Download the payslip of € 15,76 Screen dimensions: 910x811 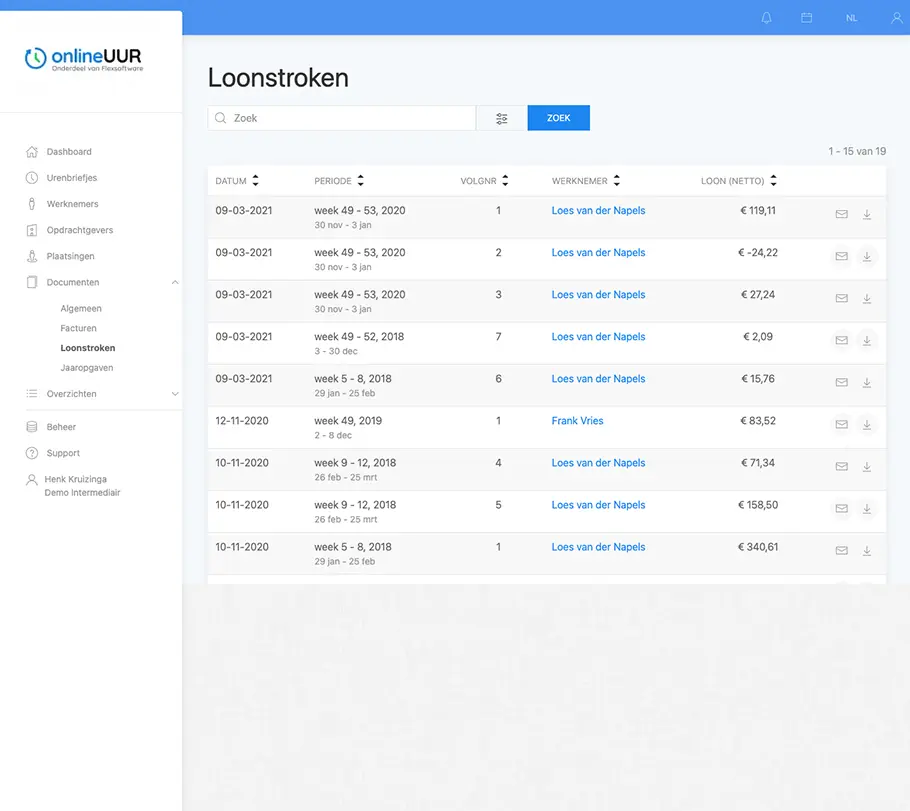866,382
